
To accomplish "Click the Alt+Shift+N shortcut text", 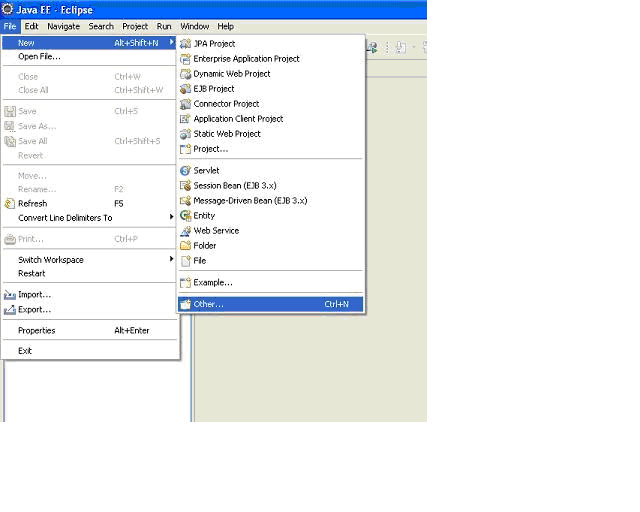I will (136, 43).
